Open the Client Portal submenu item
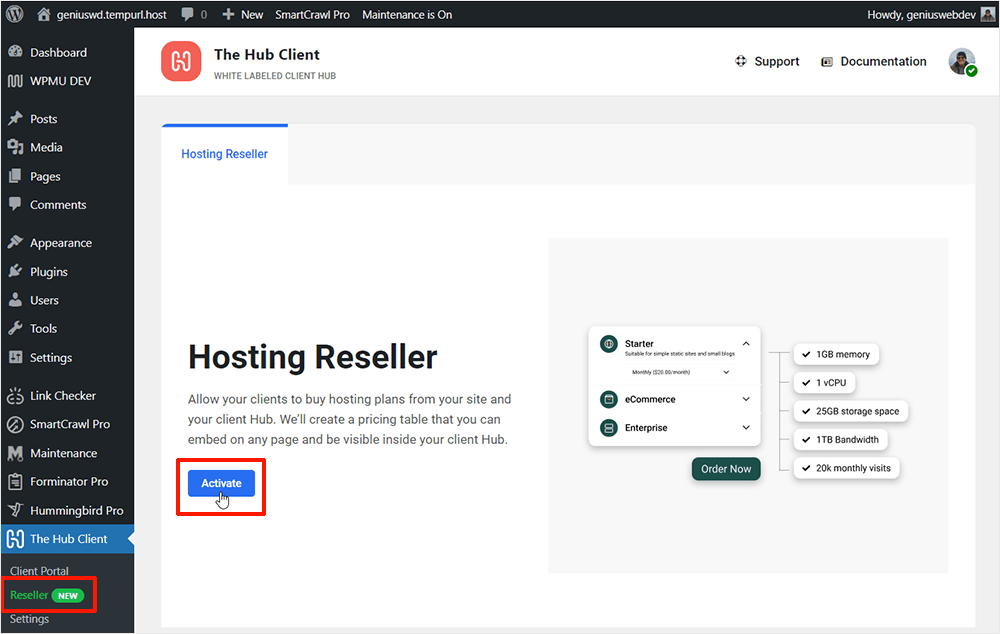This screenshot has height=634, width=1000. coord(39,571)
